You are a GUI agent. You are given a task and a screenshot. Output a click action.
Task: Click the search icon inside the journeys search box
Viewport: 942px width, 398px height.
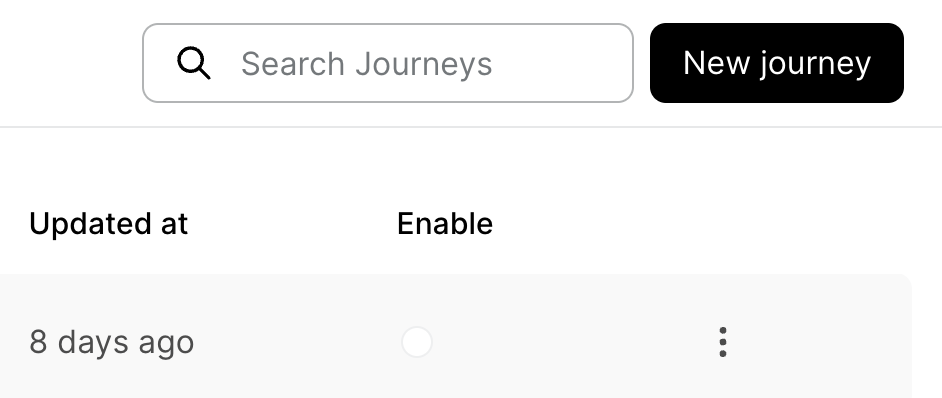click(193, 63)
